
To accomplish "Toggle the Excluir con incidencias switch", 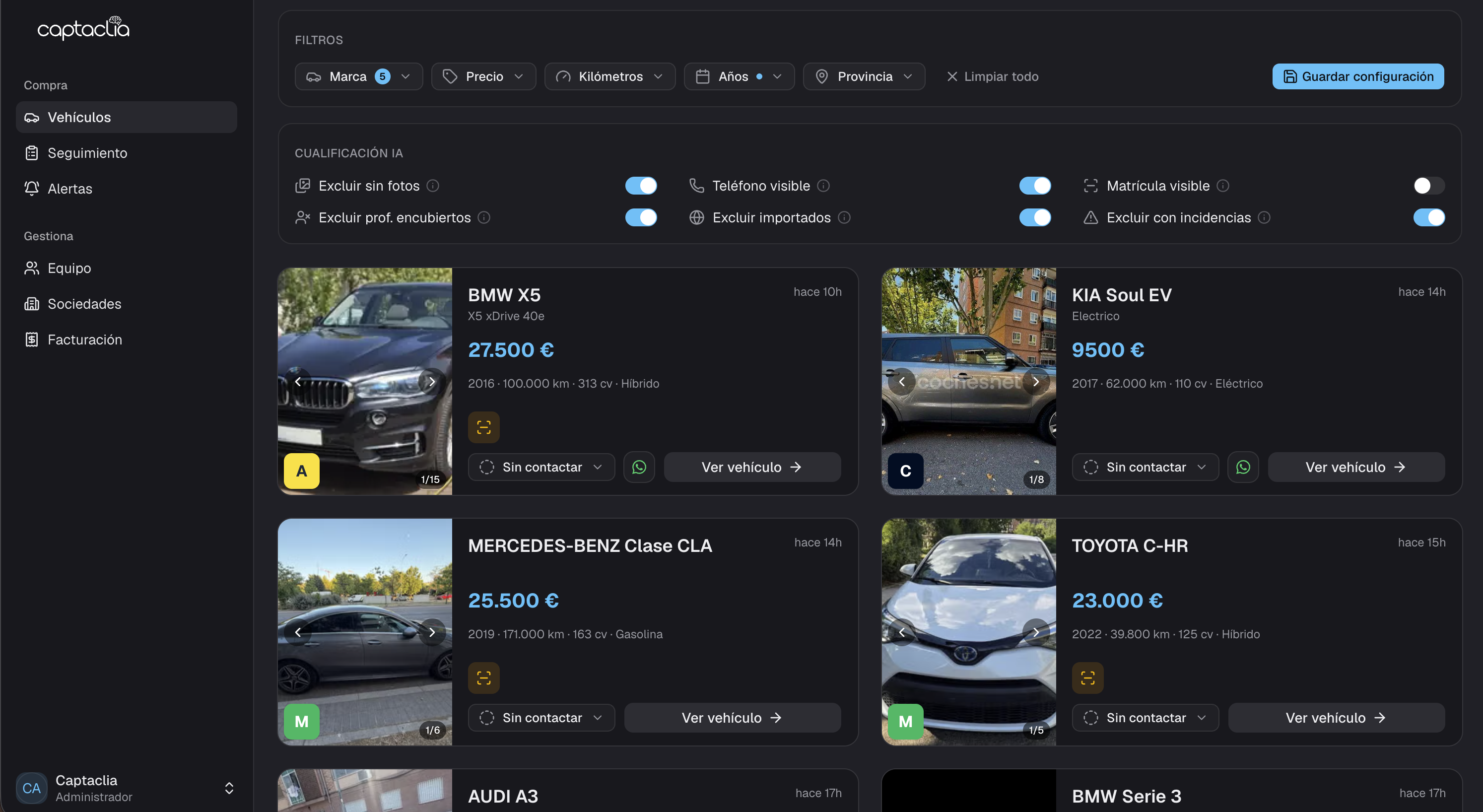I will [1429, 217].
